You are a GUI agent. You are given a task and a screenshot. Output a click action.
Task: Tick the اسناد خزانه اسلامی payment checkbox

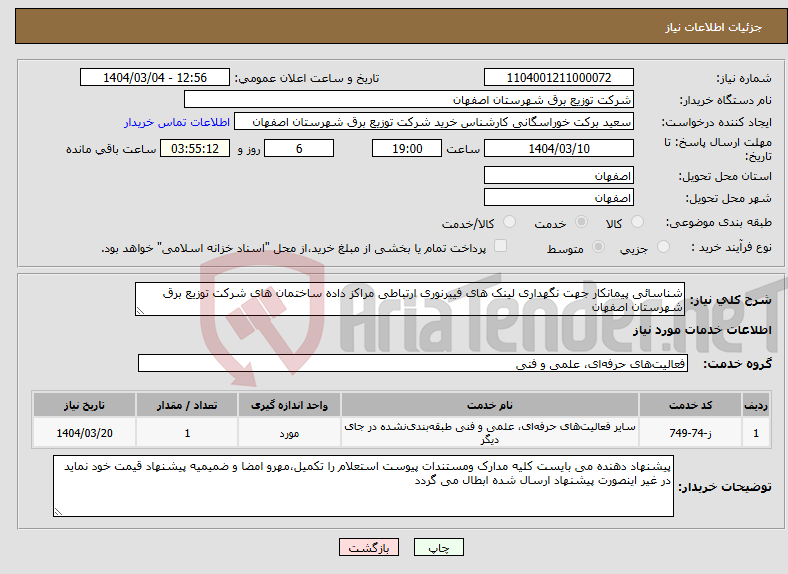click(x=501, y=246)
